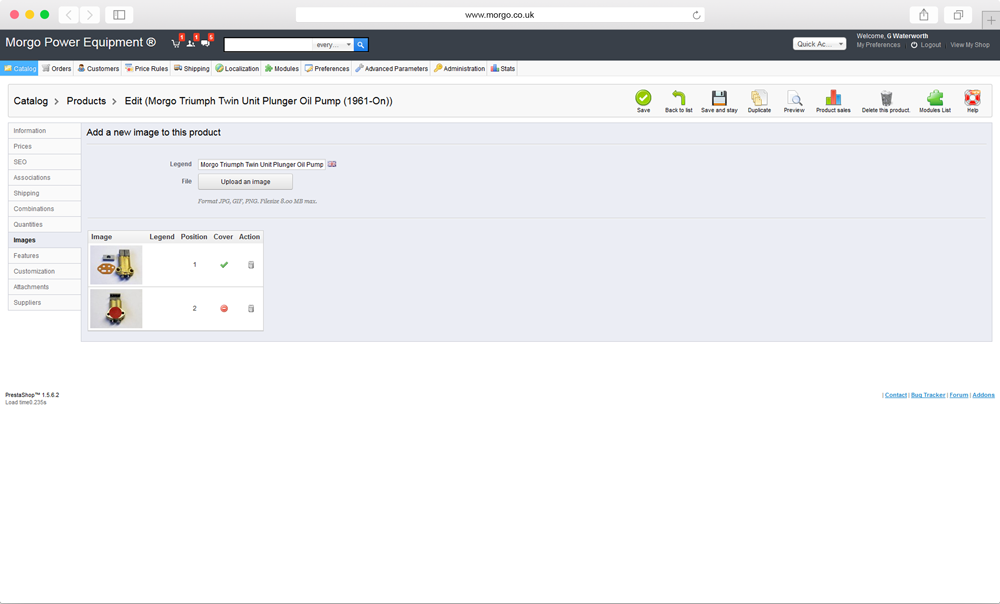Click the Logout link
1000x604 pixels.
(930, 45)
